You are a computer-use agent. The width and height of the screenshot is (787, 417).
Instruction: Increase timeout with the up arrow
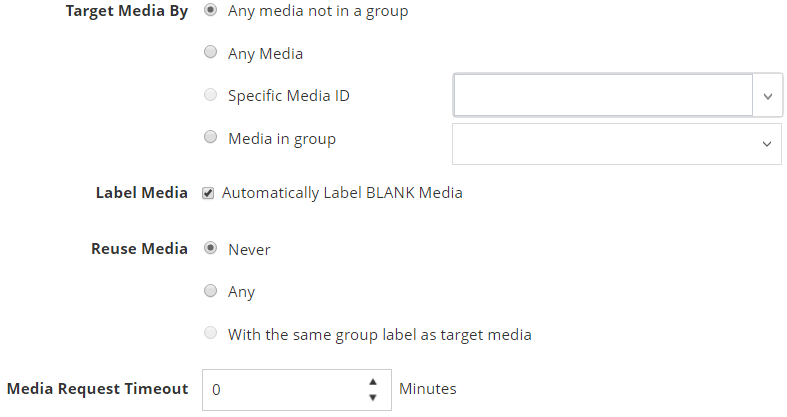click(x=372, y=381)
